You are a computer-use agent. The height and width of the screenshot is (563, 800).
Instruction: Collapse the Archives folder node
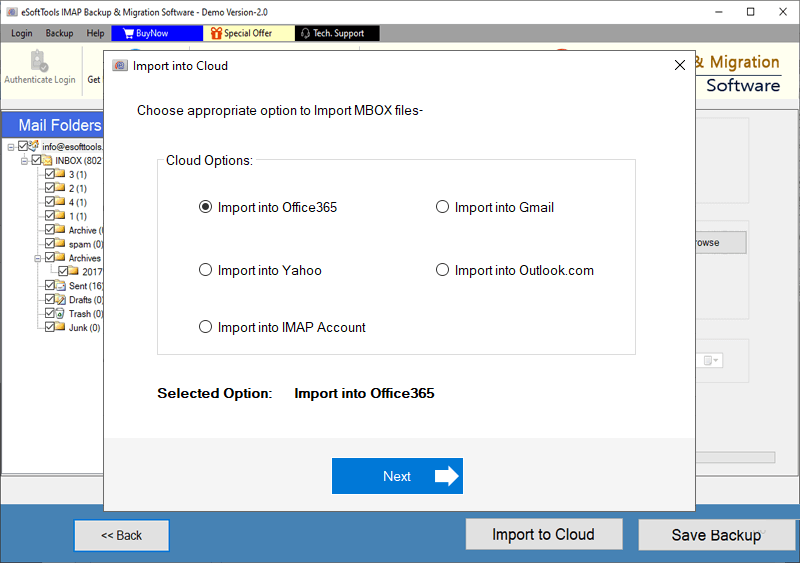tap(37, 258)
